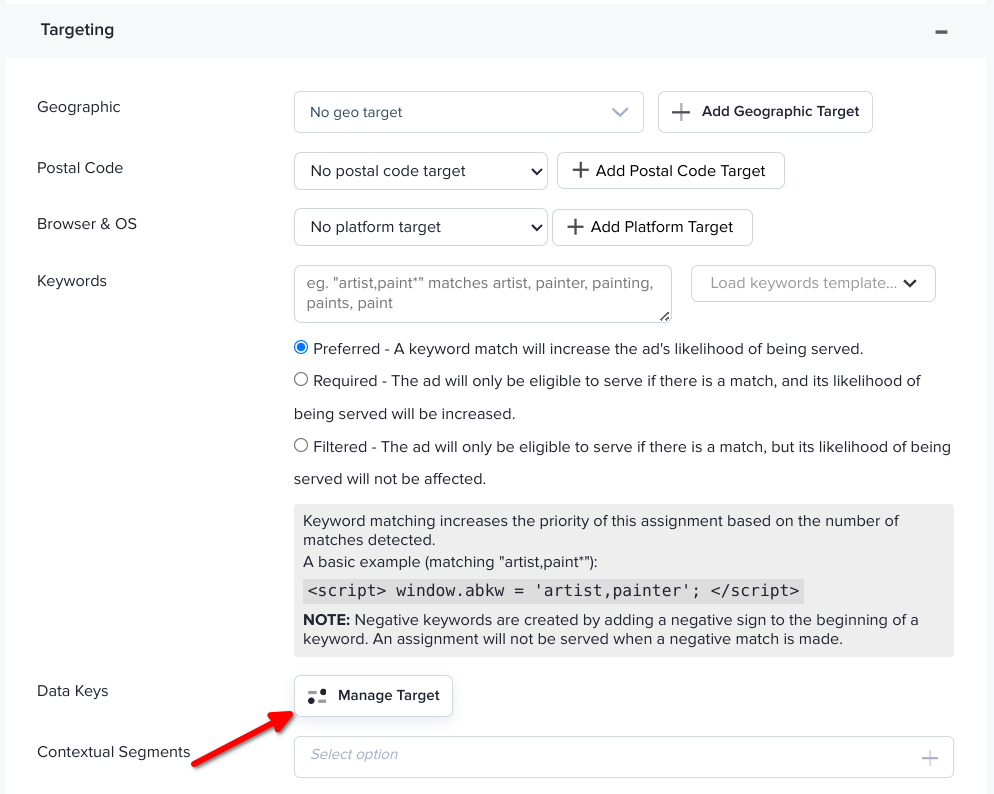Click 'Keyword matching increases the priority' help text
Image resolution: width=994 pixels, height=794 pixels.
pos(600,530)
